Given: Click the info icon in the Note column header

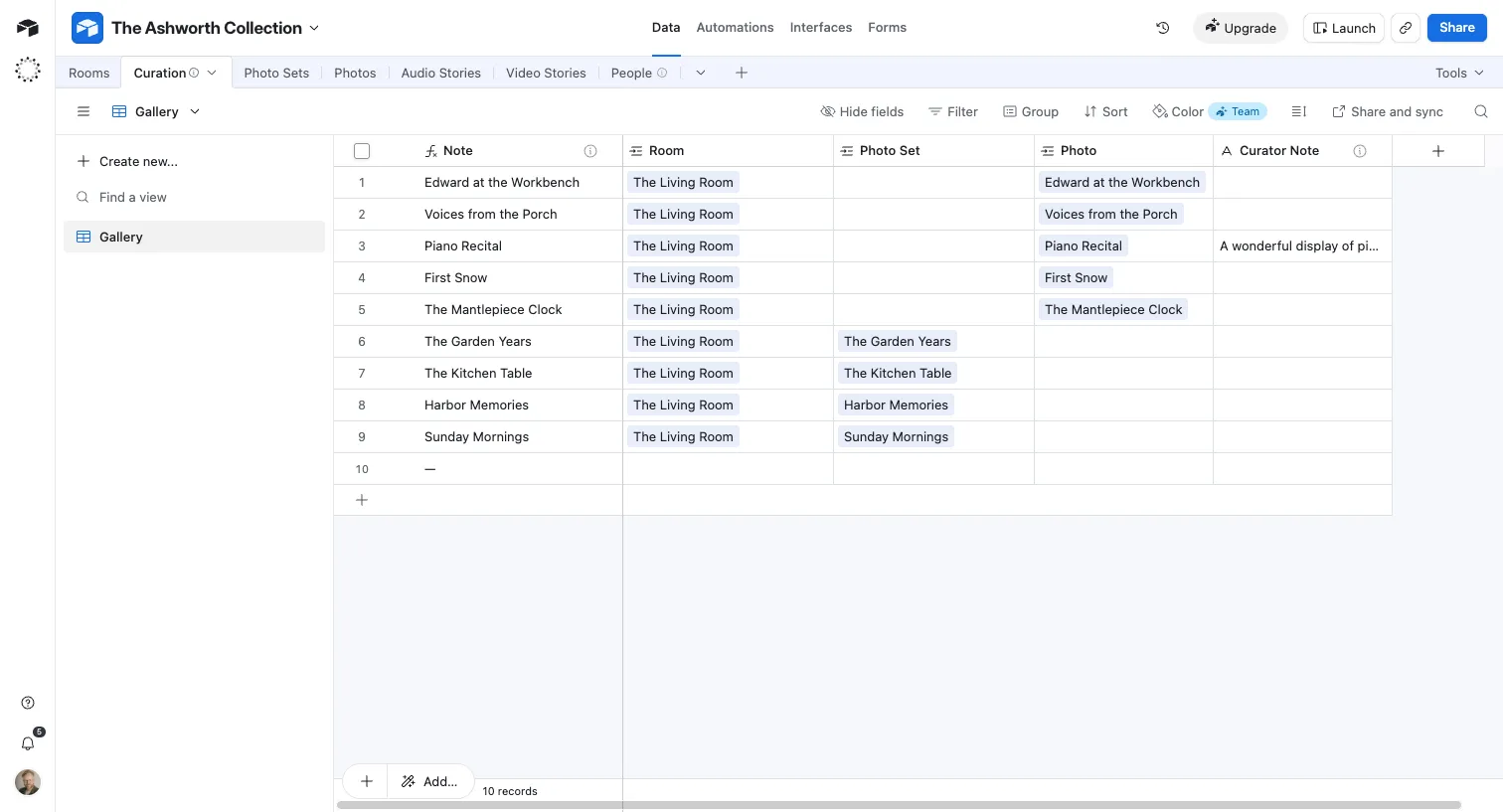Looking at the screenshot, I should (590, 151).
